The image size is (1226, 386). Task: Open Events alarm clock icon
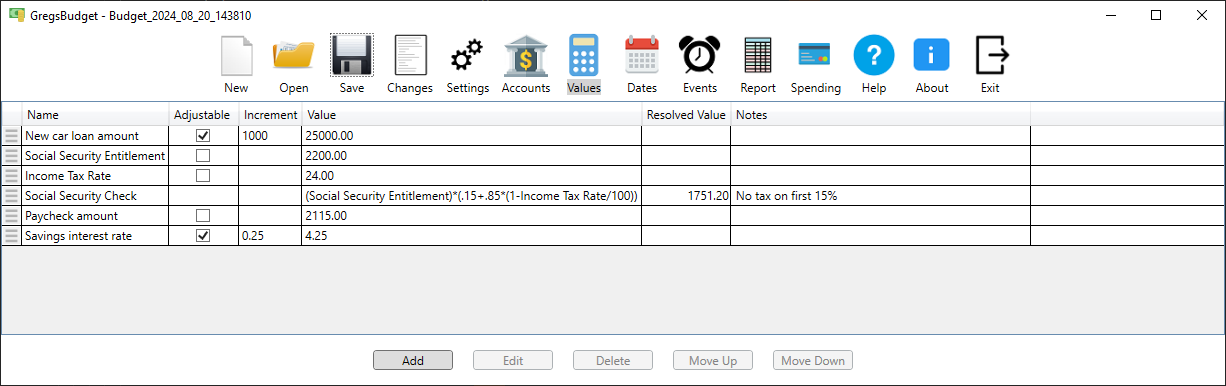pos(700,55)
